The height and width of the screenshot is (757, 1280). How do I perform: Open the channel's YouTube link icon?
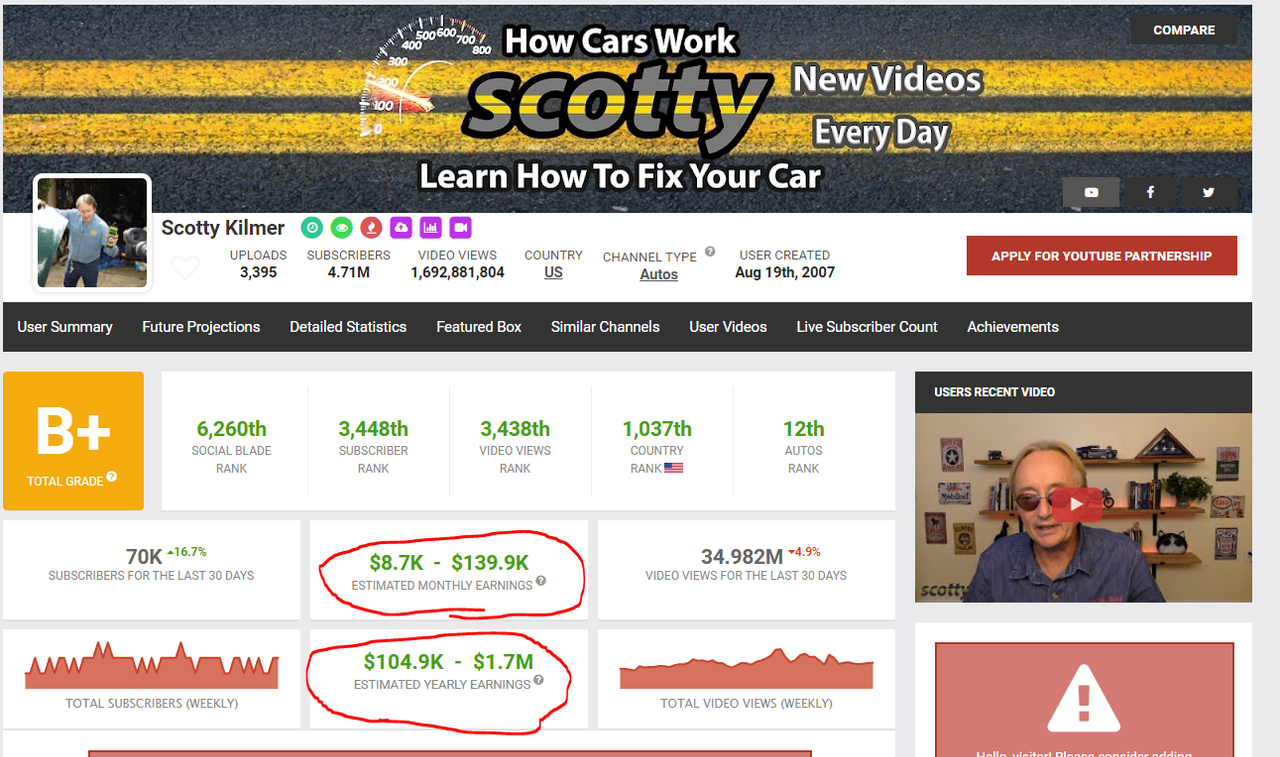(1091, 192)
